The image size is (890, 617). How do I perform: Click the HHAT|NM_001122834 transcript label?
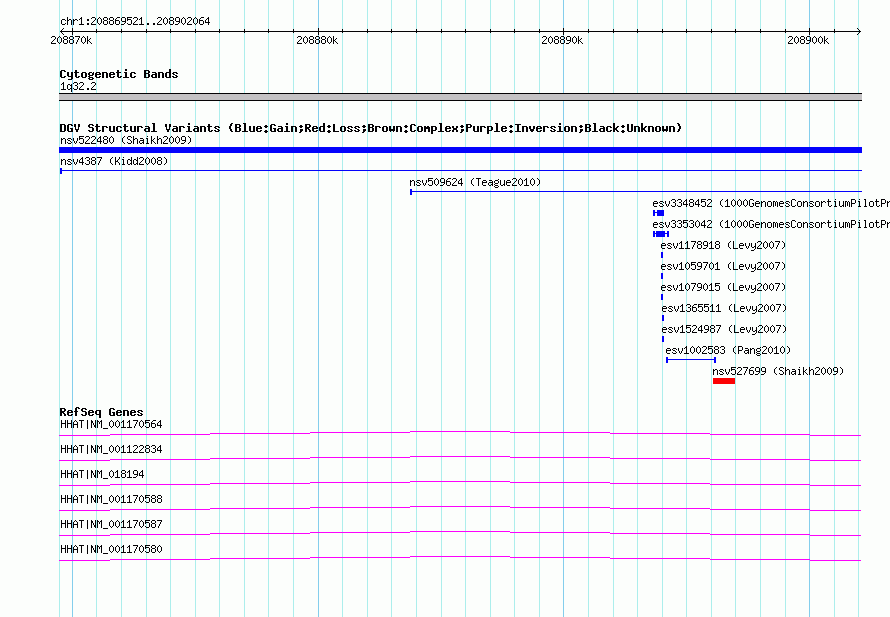[111, 450]
